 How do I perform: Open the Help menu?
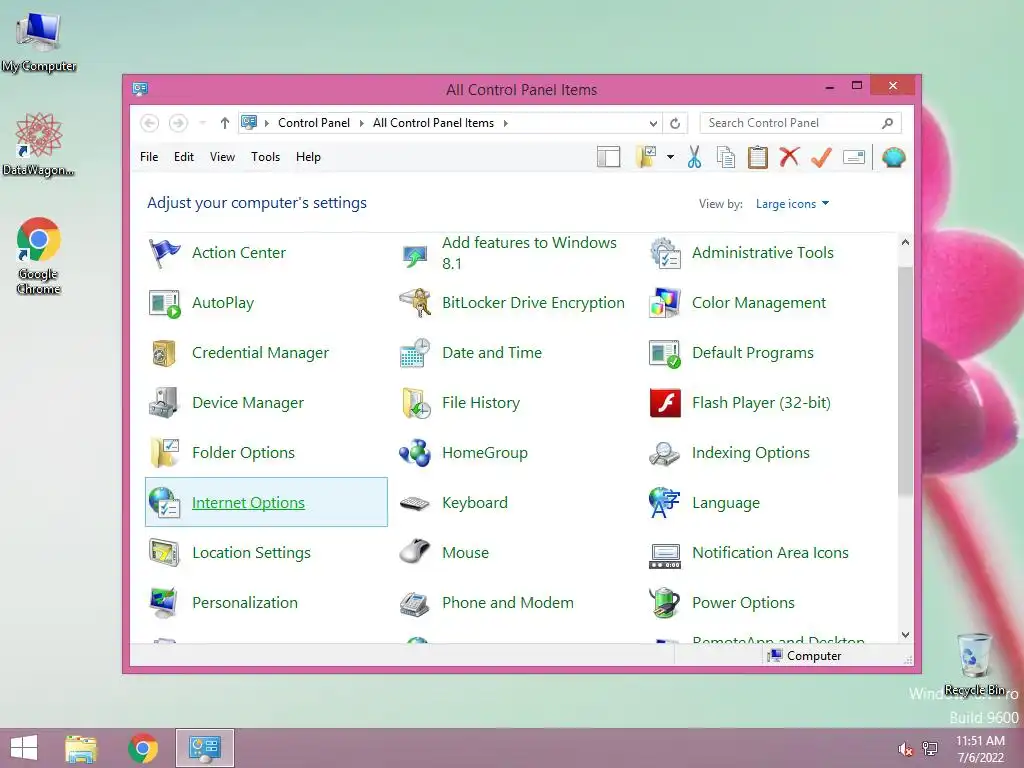click(x=308, y=157)
